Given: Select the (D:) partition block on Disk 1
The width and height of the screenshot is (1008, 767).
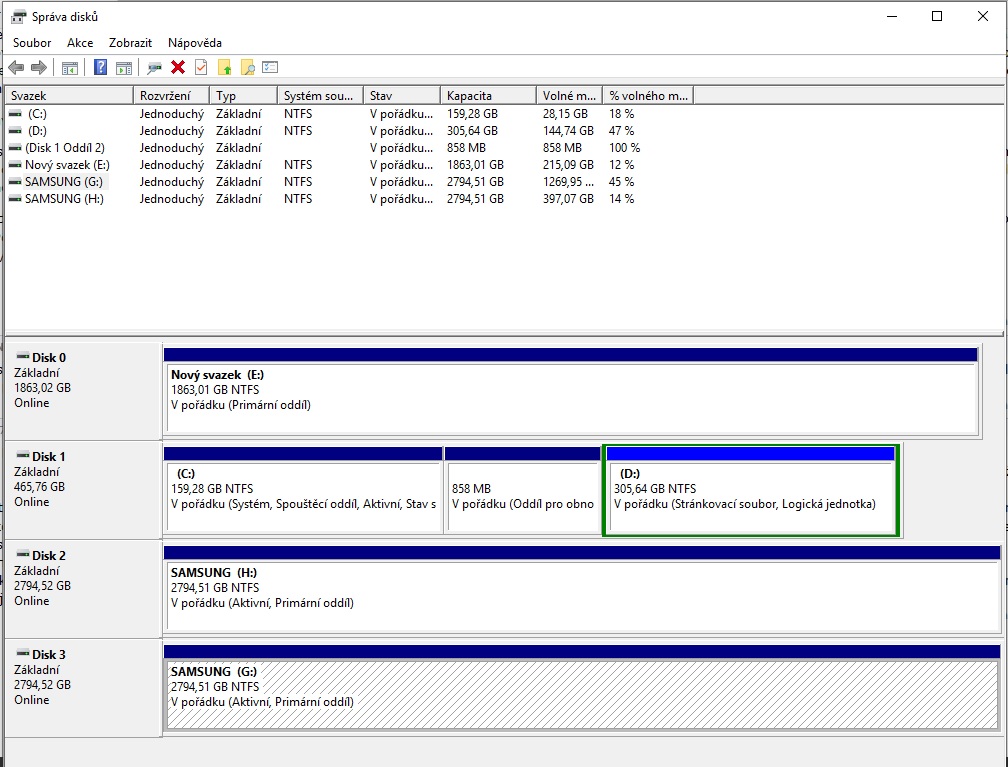Looking at the screenshot, I should tap(750, 490).
